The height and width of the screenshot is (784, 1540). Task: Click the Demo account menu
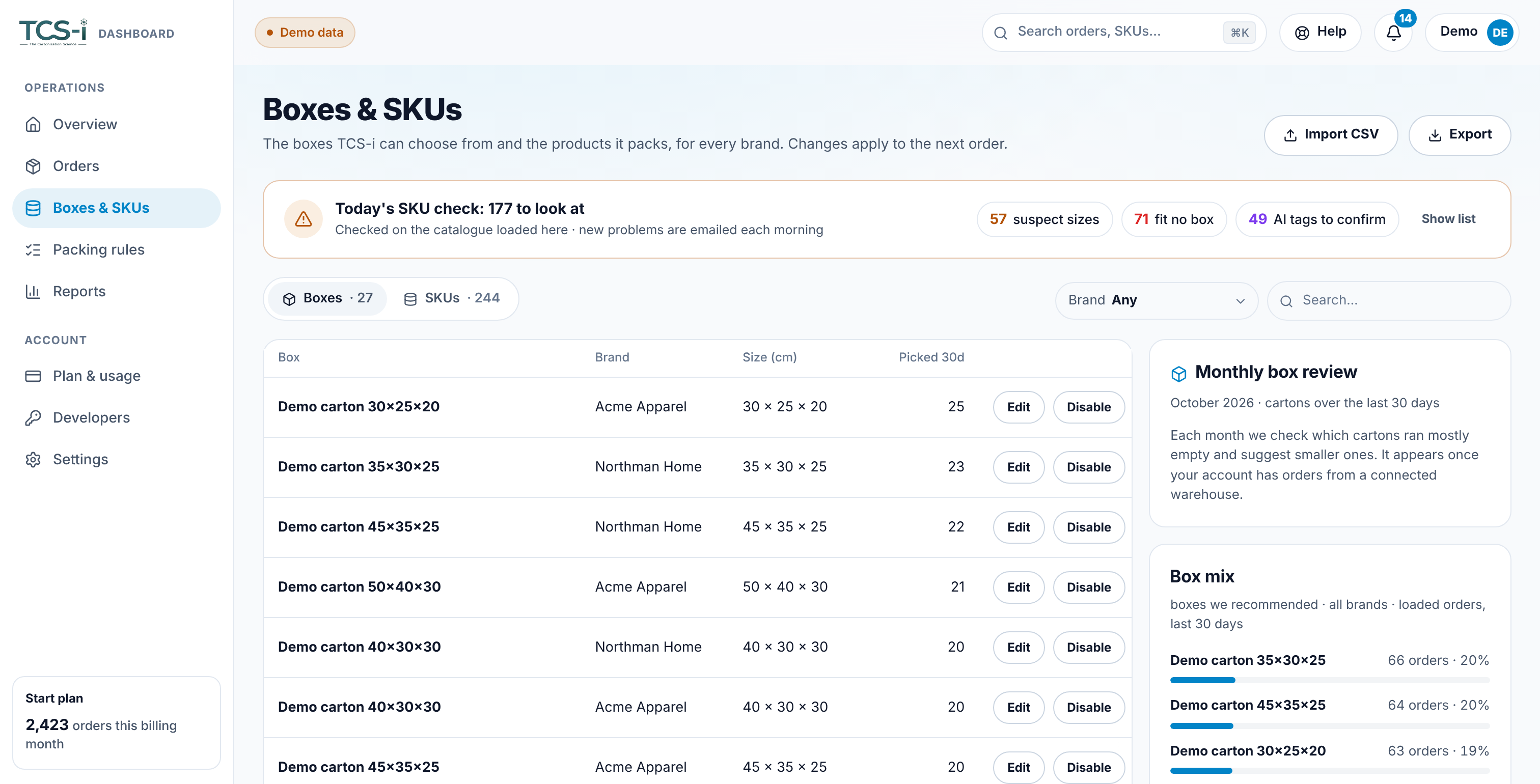click(x=1471, y=32)
